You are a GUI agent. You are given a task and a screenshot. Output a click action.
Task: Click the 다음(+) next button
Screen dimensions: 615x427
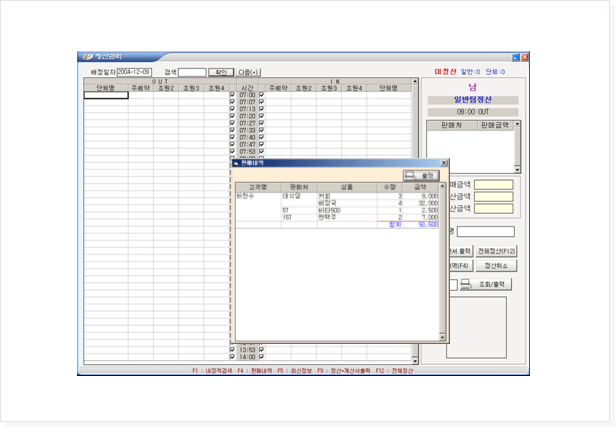pos(249,72)
